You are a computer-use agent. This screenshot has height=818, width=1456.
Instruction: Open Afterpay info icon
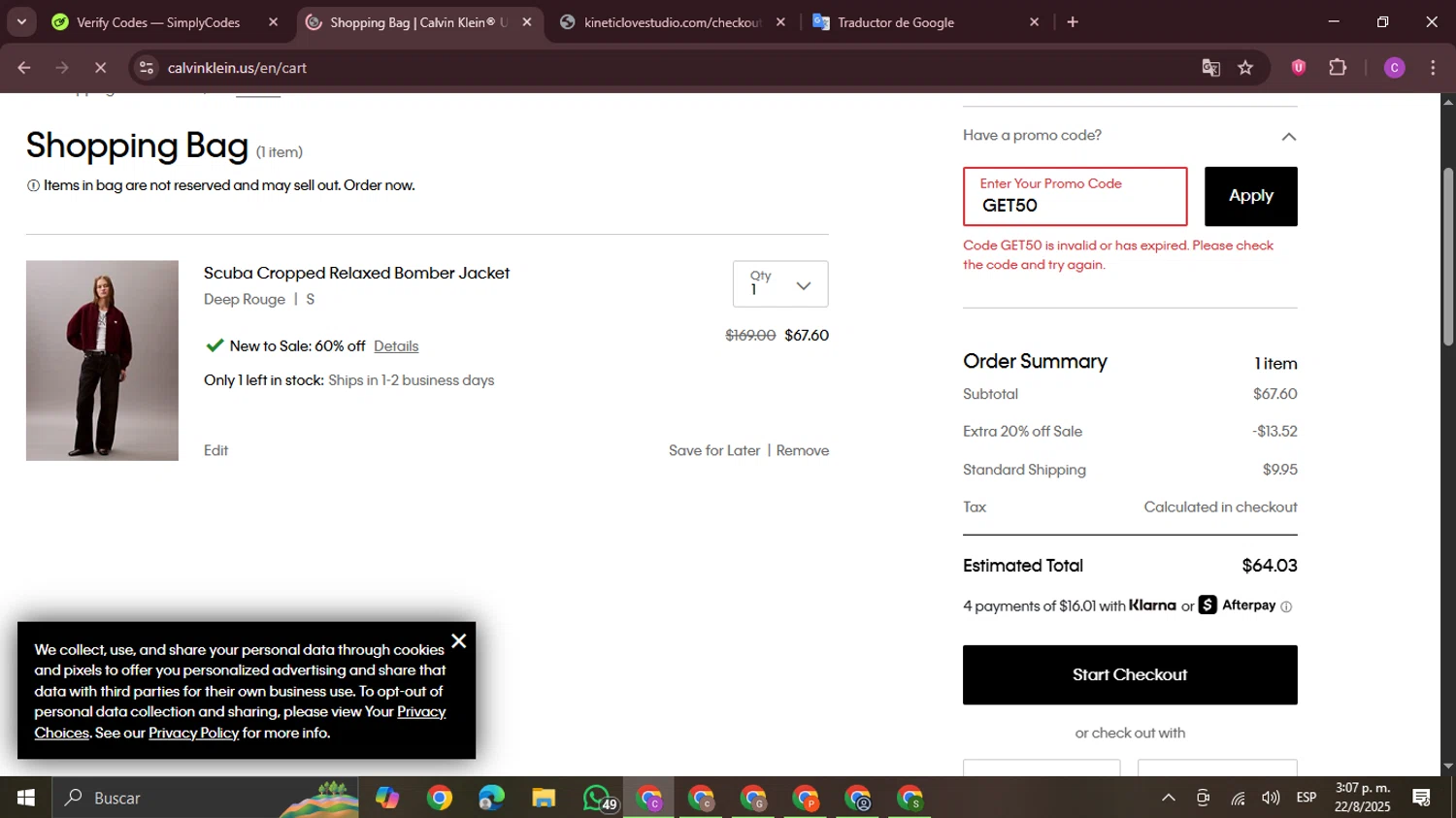tap(1286, 606)
